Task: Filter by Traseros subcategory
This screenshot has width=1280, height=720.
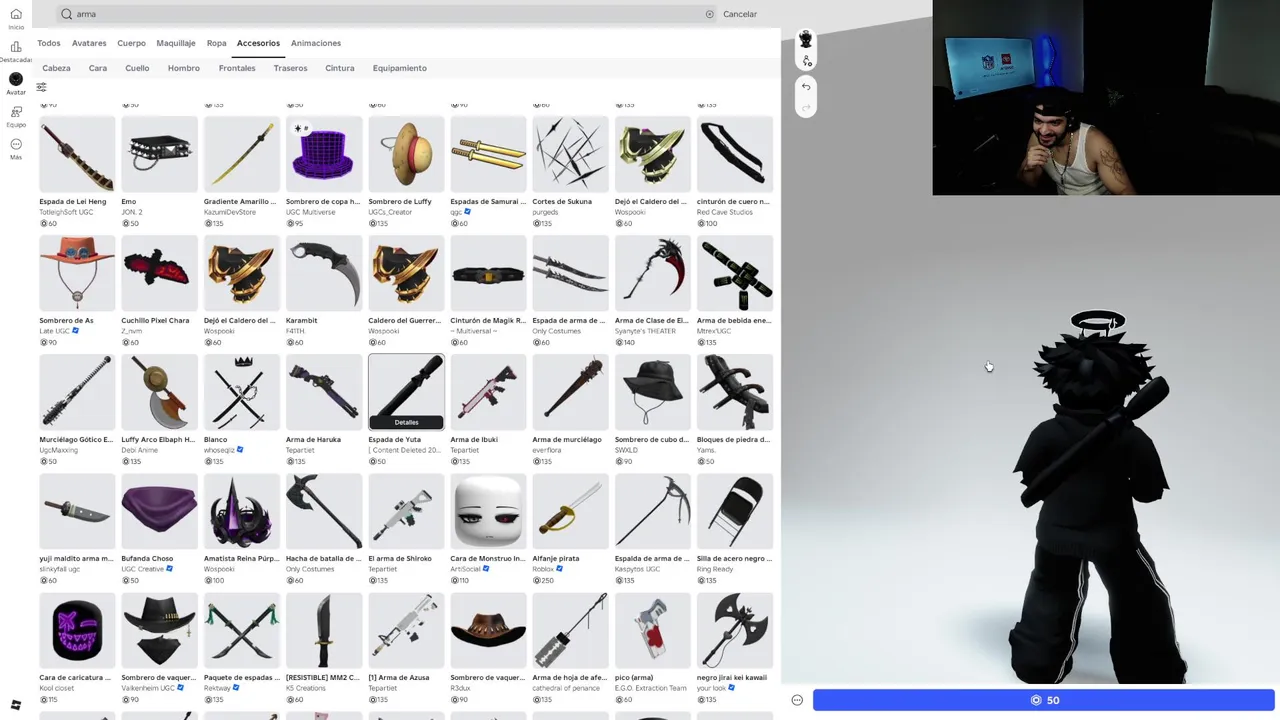Action: point(291,68)
